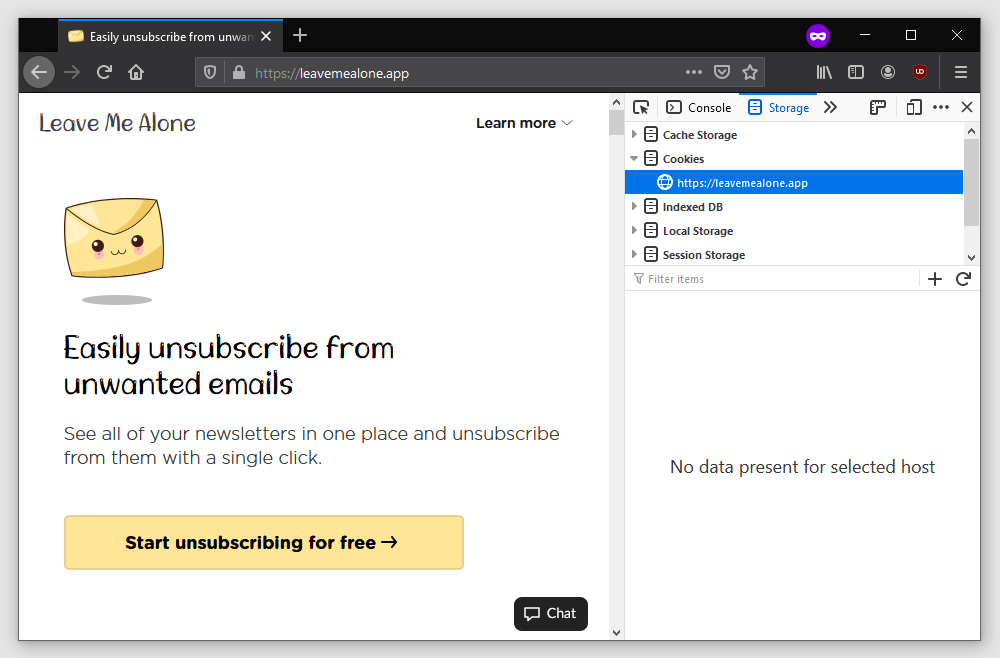1000x658 pixels.
Task: Activate the element picker tool
Action: [641, 107]
